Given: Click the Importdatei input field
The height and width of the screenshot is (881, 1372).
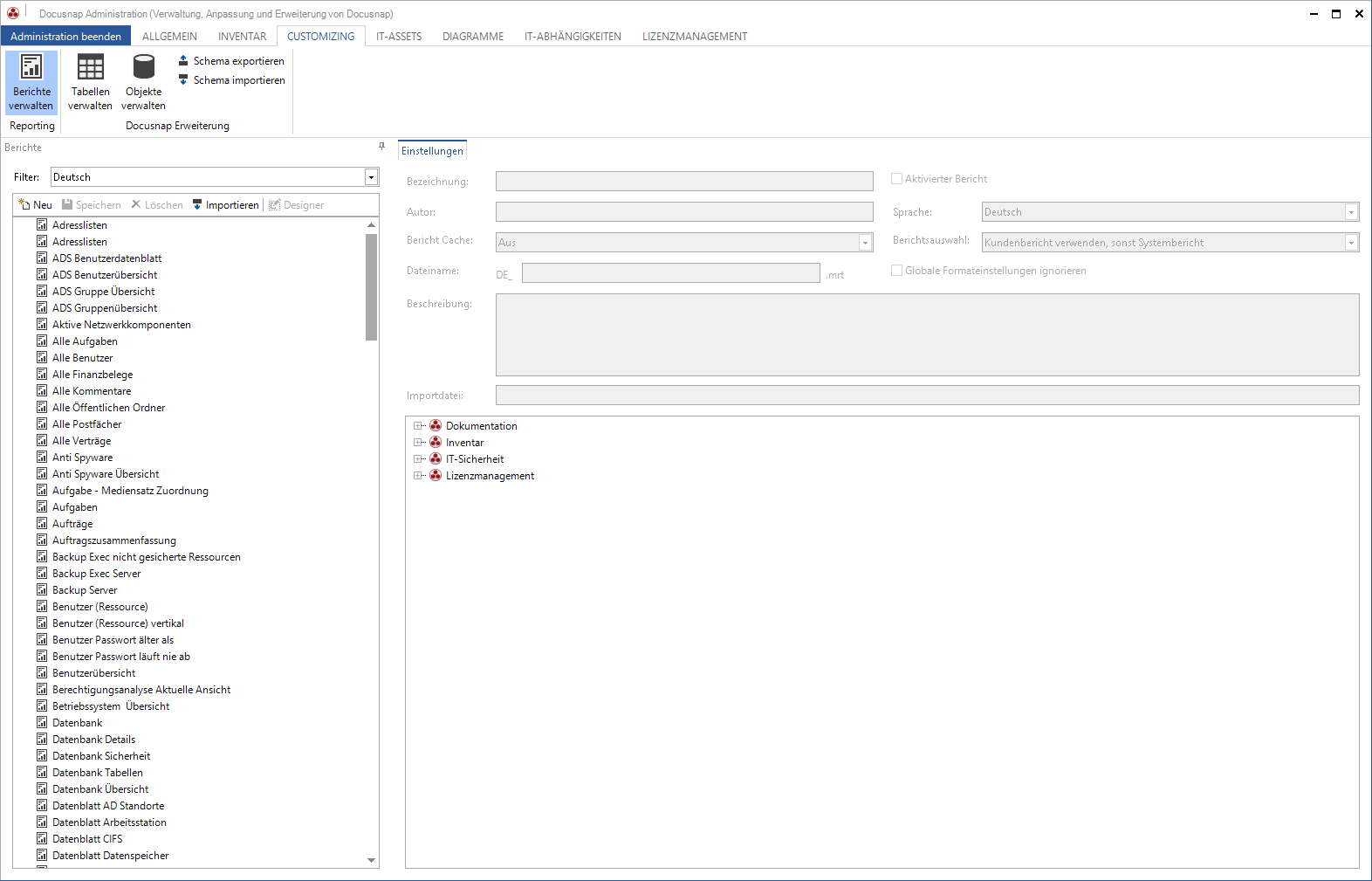Looking at the screenshot, I should tap(927, 396).
